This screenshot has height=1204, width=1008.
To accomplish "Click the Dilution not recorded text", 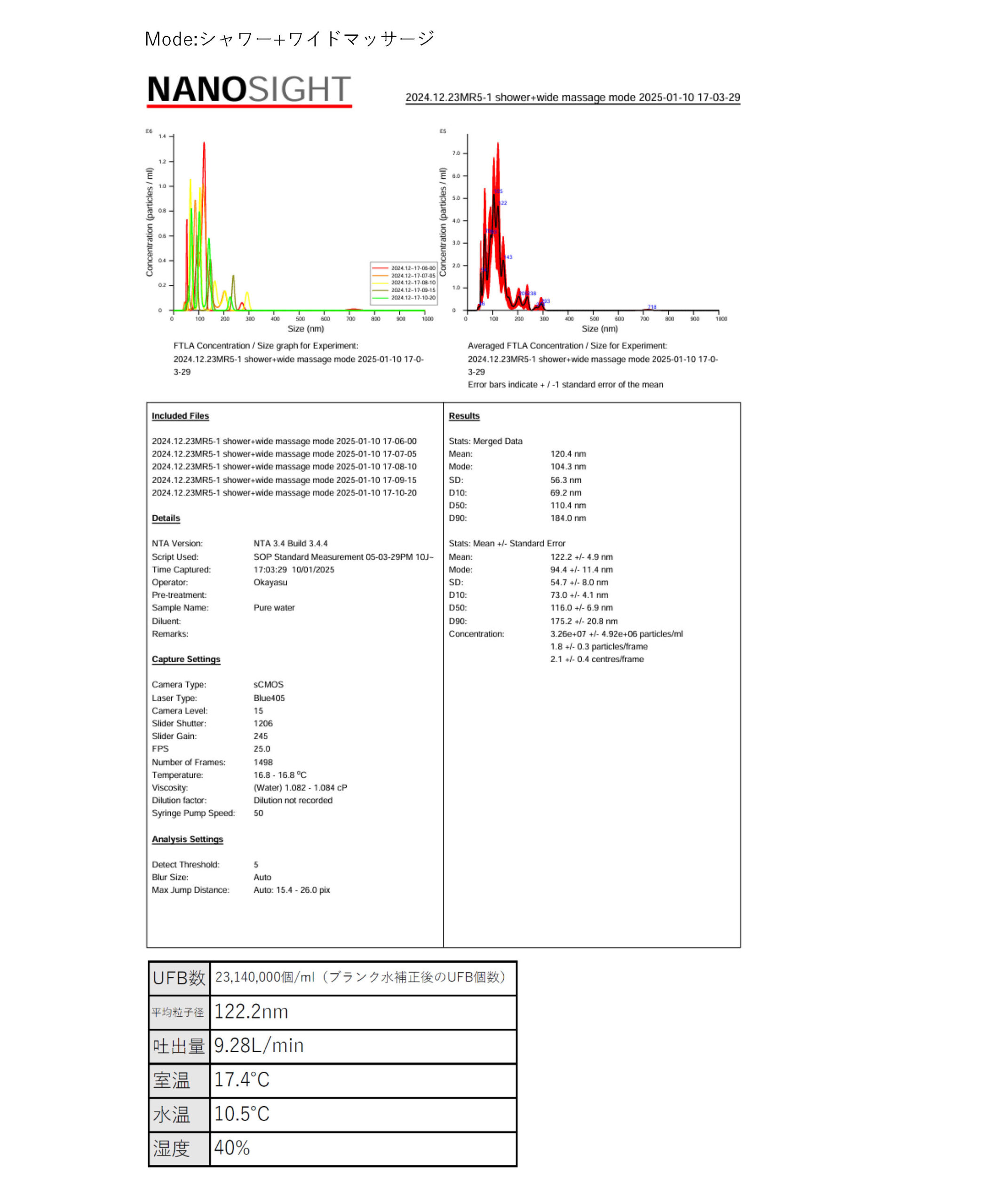I will click(293, 800).
